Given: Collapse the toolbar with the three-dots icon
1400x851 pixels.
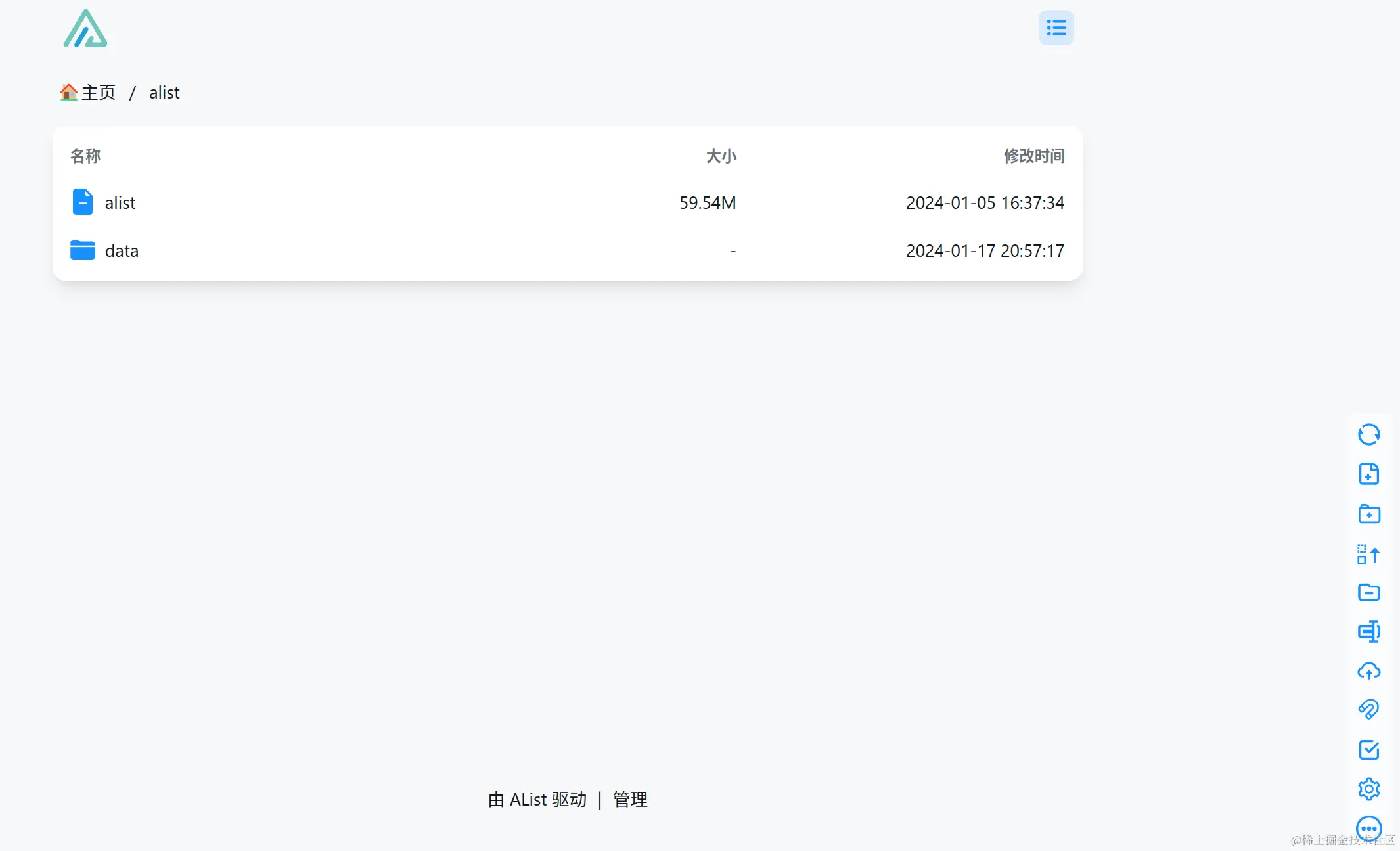Looking at the screenshot, I should [1368, 829].
